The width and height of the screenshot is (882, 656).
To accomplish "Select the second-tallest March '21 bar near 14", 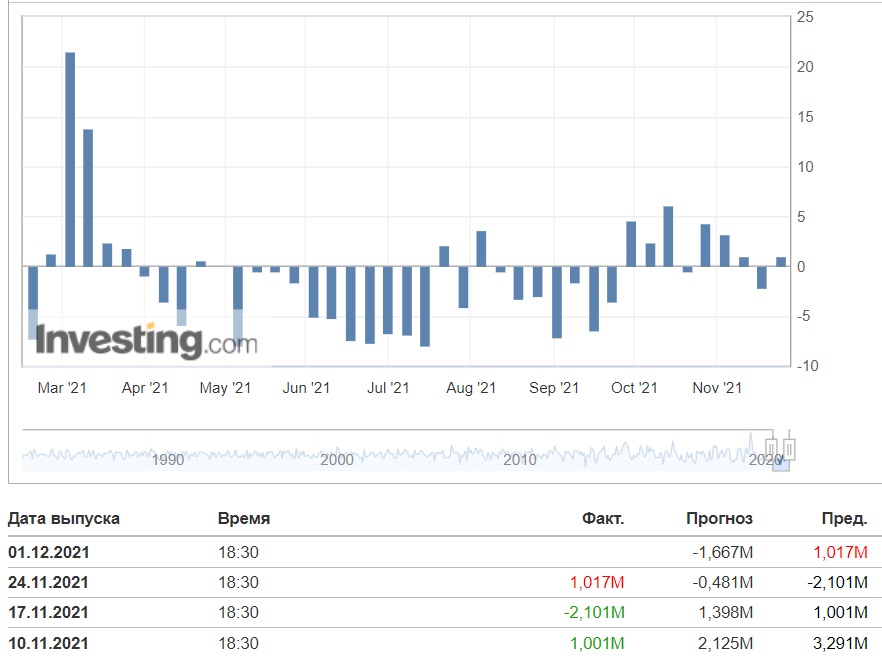I will (x=88, y=197).
